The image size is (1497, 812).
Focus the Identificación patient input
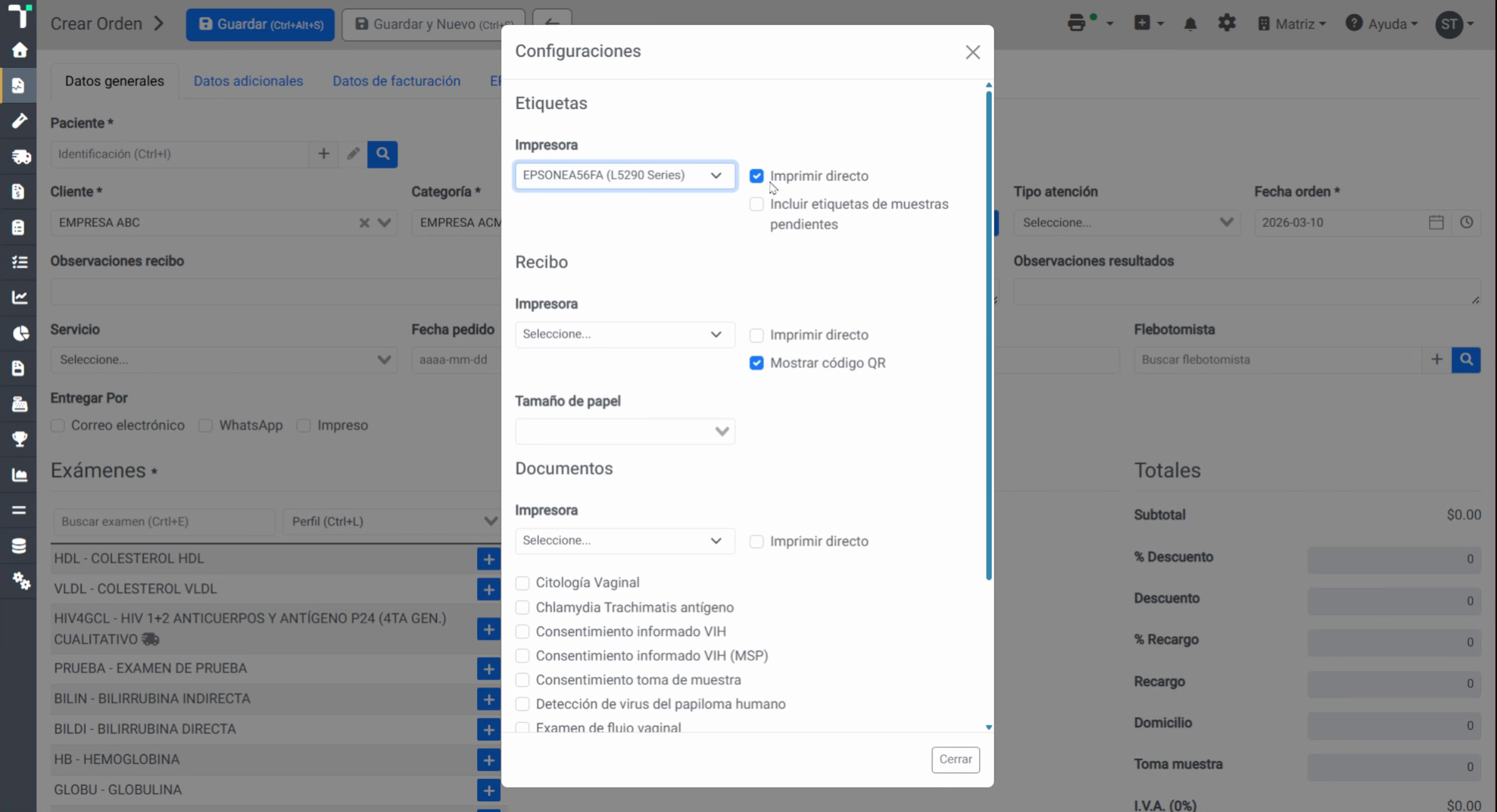point(180,154)
